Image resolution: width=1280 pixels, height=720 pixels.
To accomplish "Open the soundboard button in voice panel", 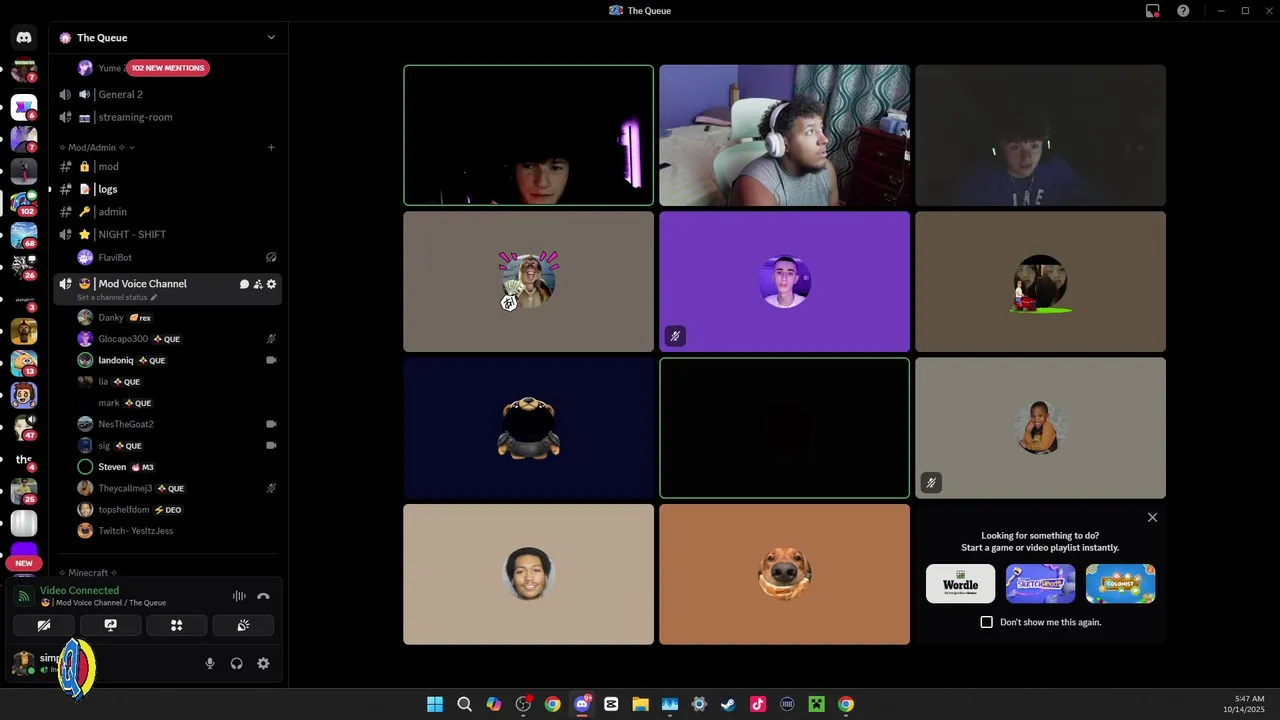I will (x=243, y=625).
